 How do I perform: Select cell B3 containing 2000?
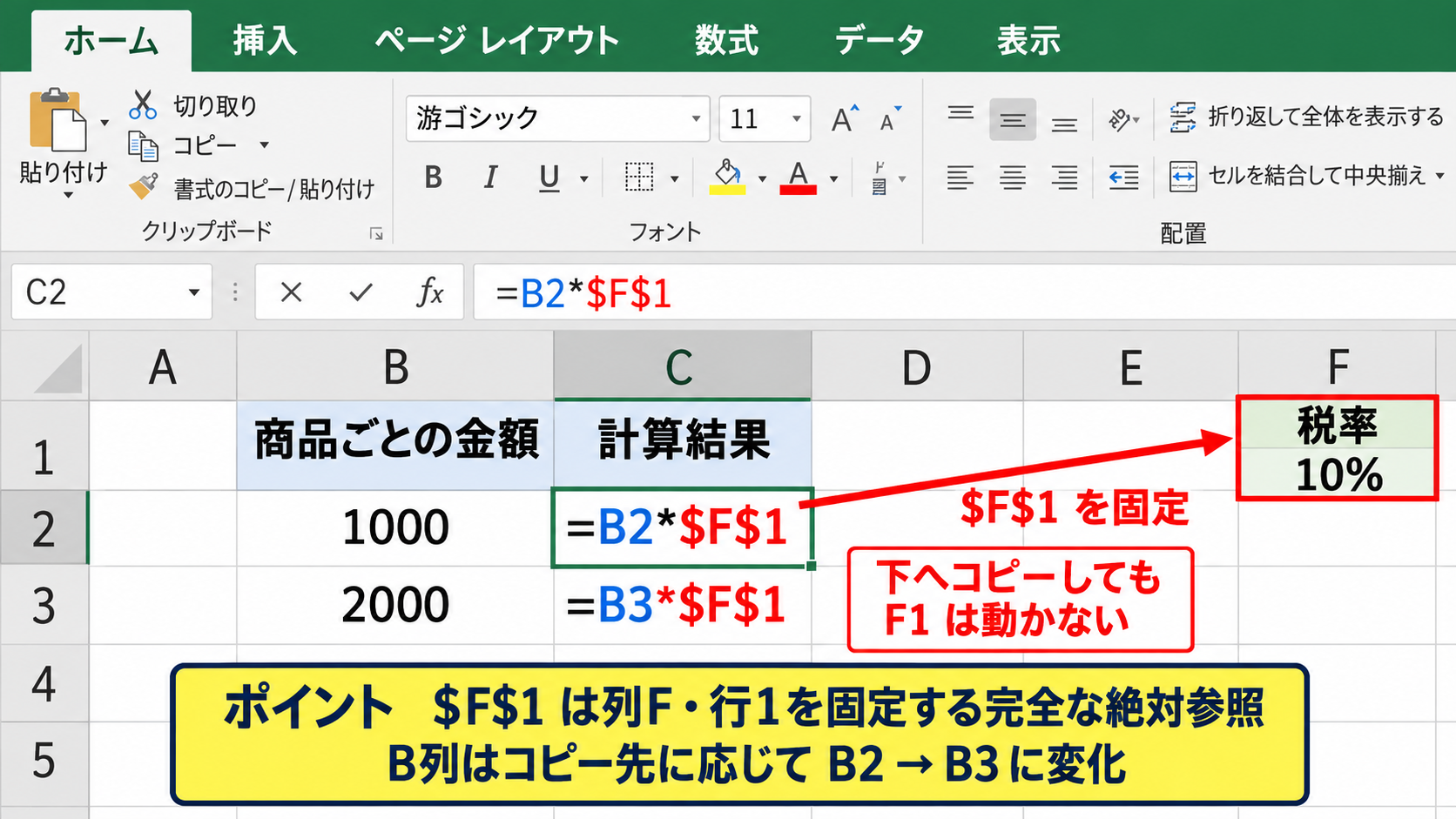(x=395, y=606)
